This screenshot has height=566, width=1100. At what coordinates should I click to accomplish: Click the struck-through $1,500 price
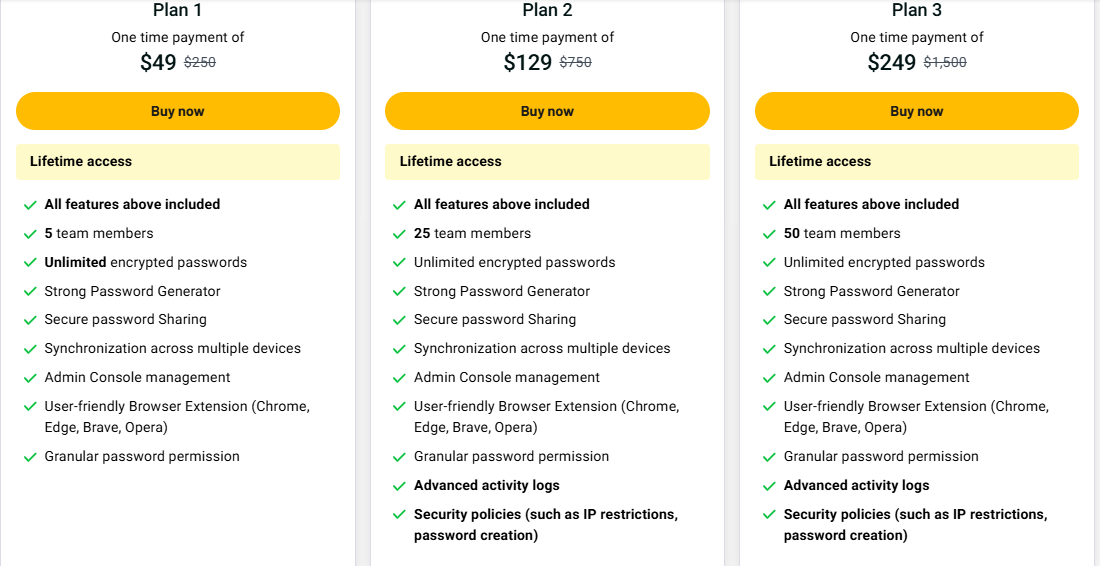[945, 62]
